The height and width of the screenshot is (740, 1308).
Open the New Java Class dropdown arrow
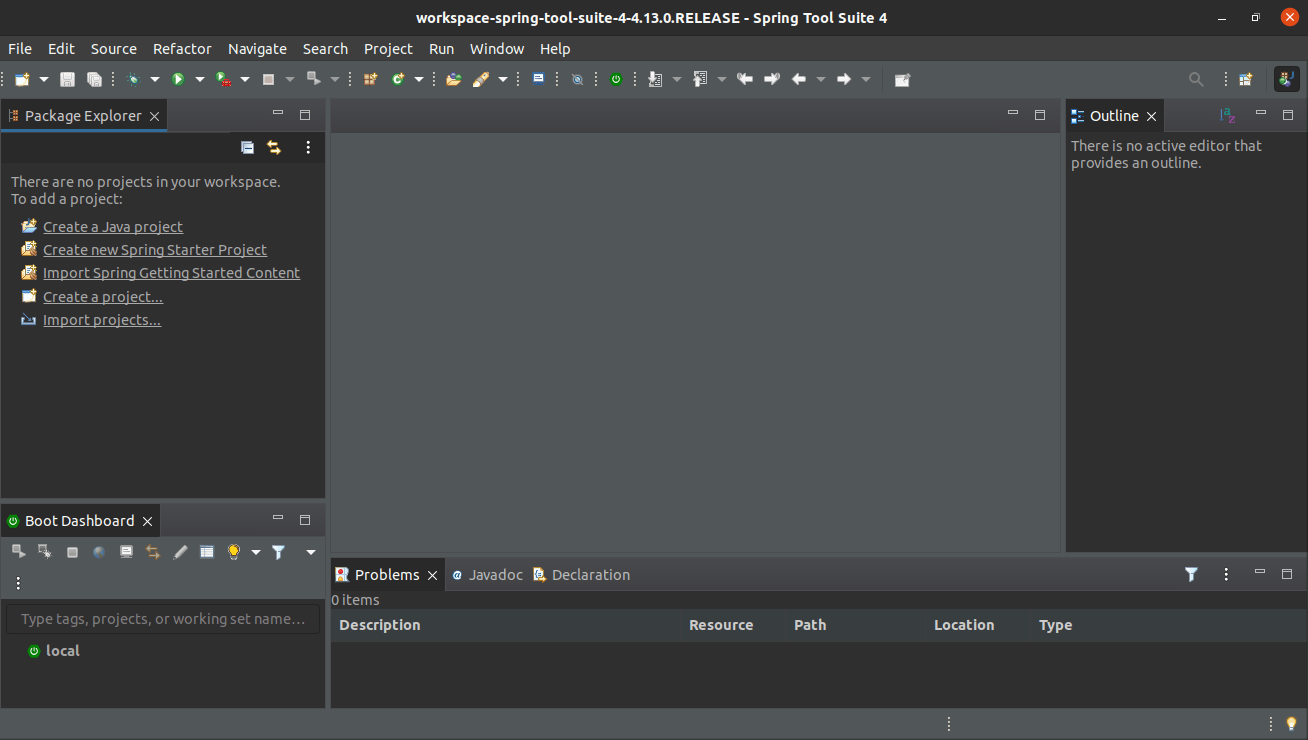click(419, 80)
